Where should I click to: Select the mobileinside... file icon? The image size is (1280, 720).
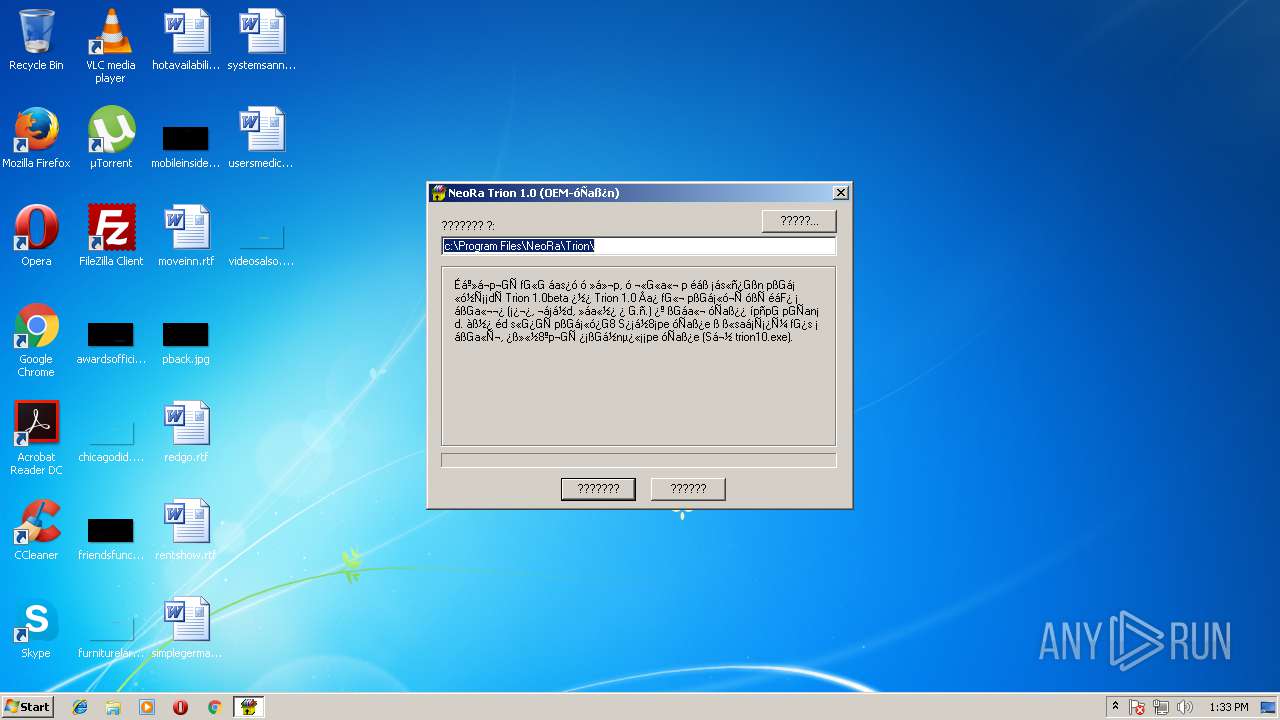pyautogui.click(x=186, y=146)
